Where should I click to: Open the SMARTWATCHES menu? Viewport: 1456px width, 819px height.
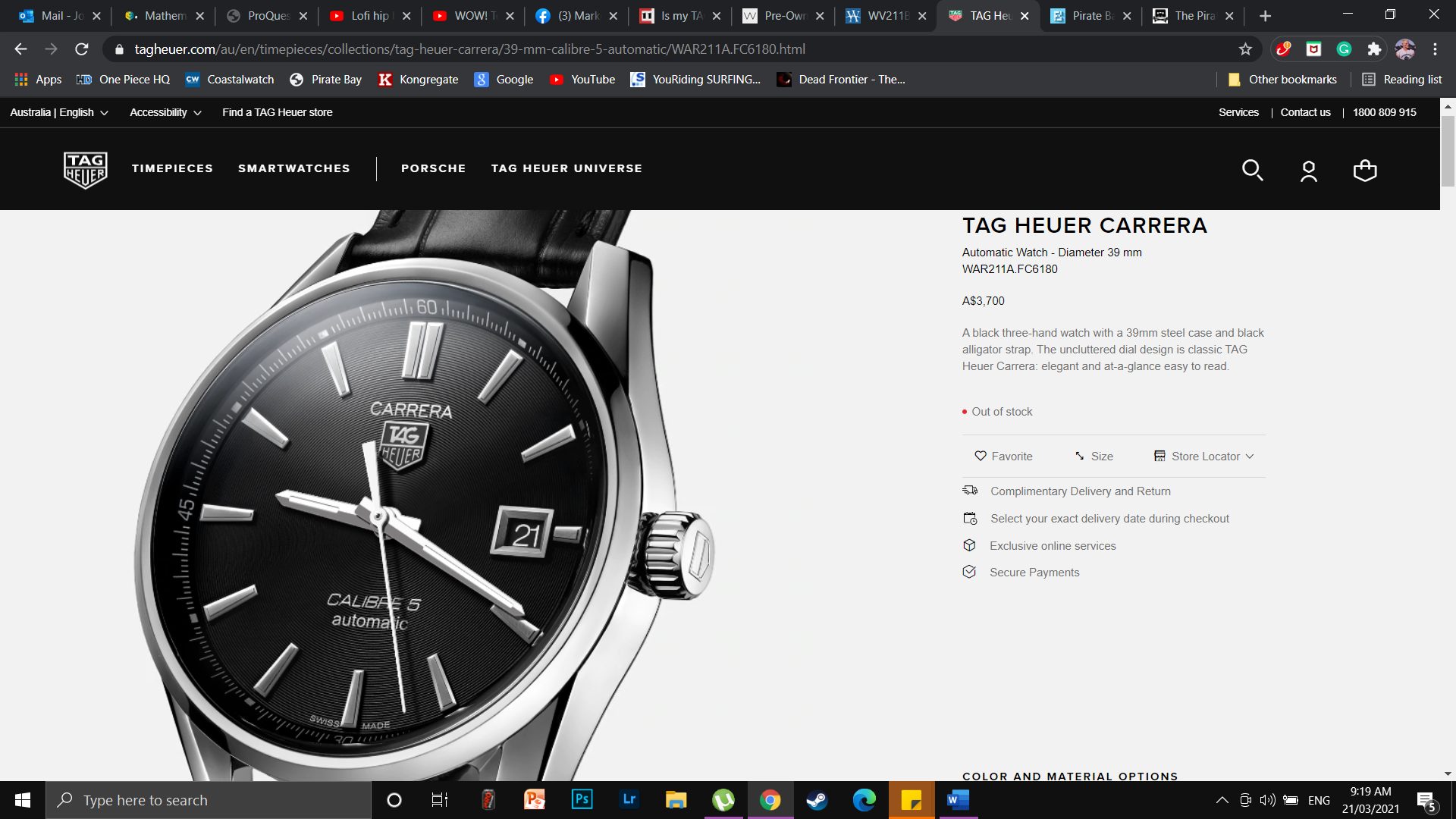pyautogui.click(x=294, y=168)
